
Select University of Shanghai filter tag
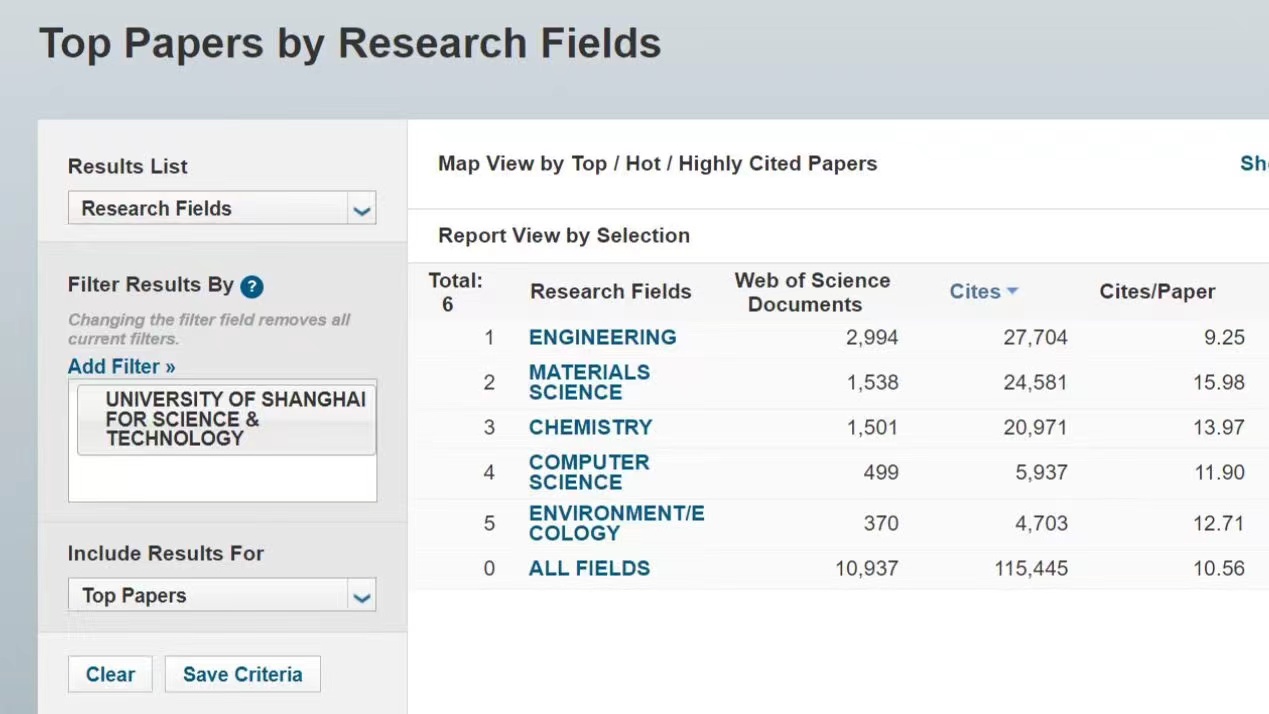[x=226, y=419]
